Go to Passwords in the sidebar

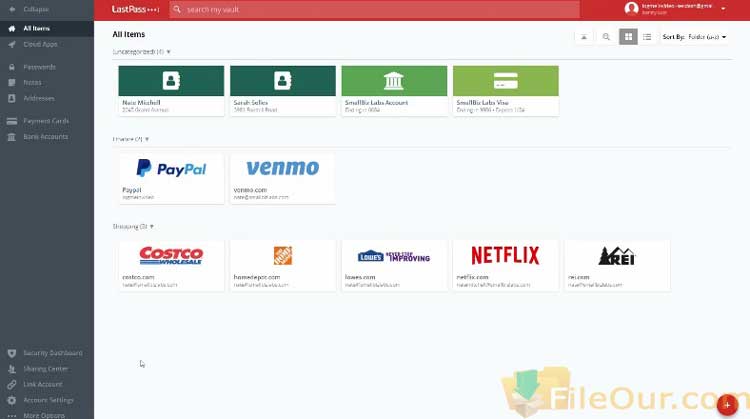[47, 67]
